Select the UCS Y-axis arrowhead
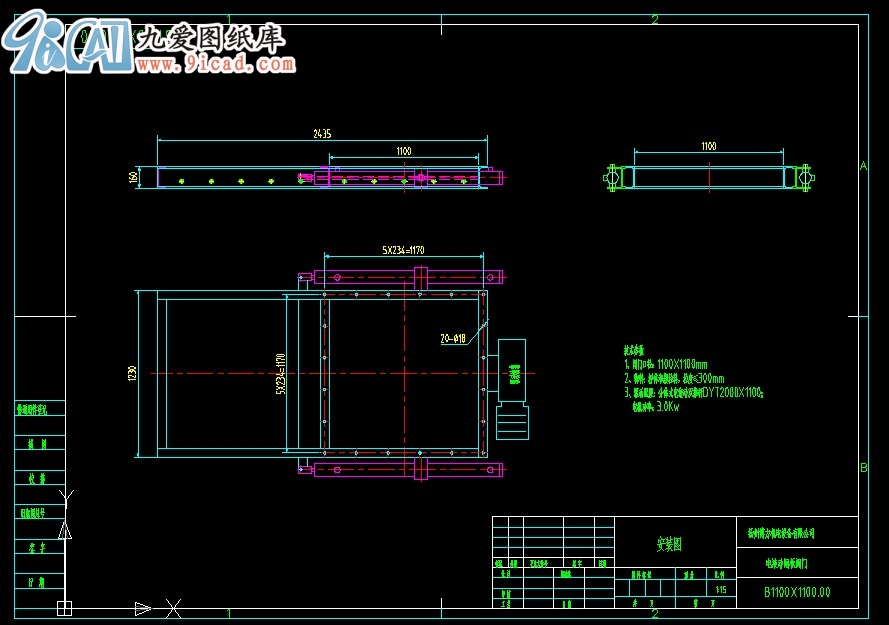Image resolution: width=889 pixels, height=625 pixels. (x=66, y=530)
